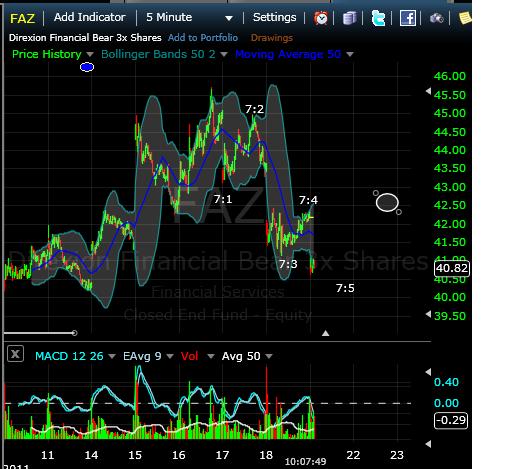512x469 pixels.
Task: Open Add Indicator menu
Action: tap(89, 17)
